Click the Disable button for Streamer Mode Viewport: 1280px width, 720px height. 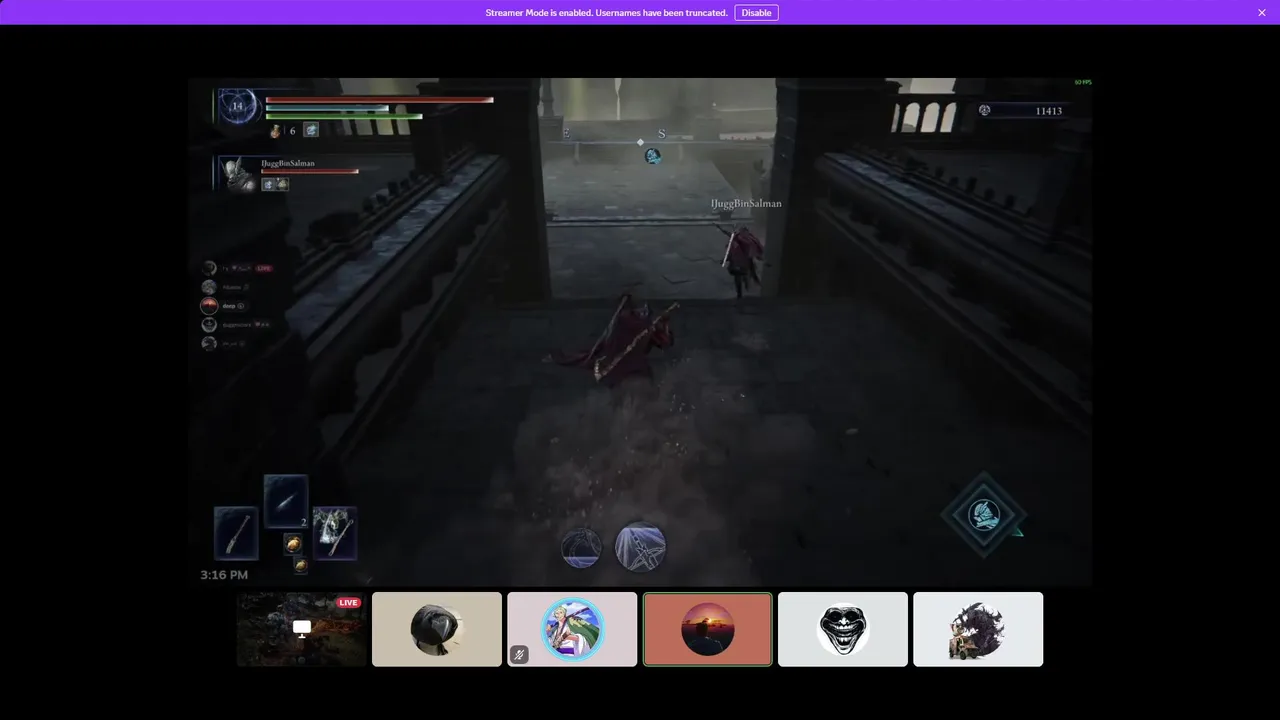click(x=756, y=13)
